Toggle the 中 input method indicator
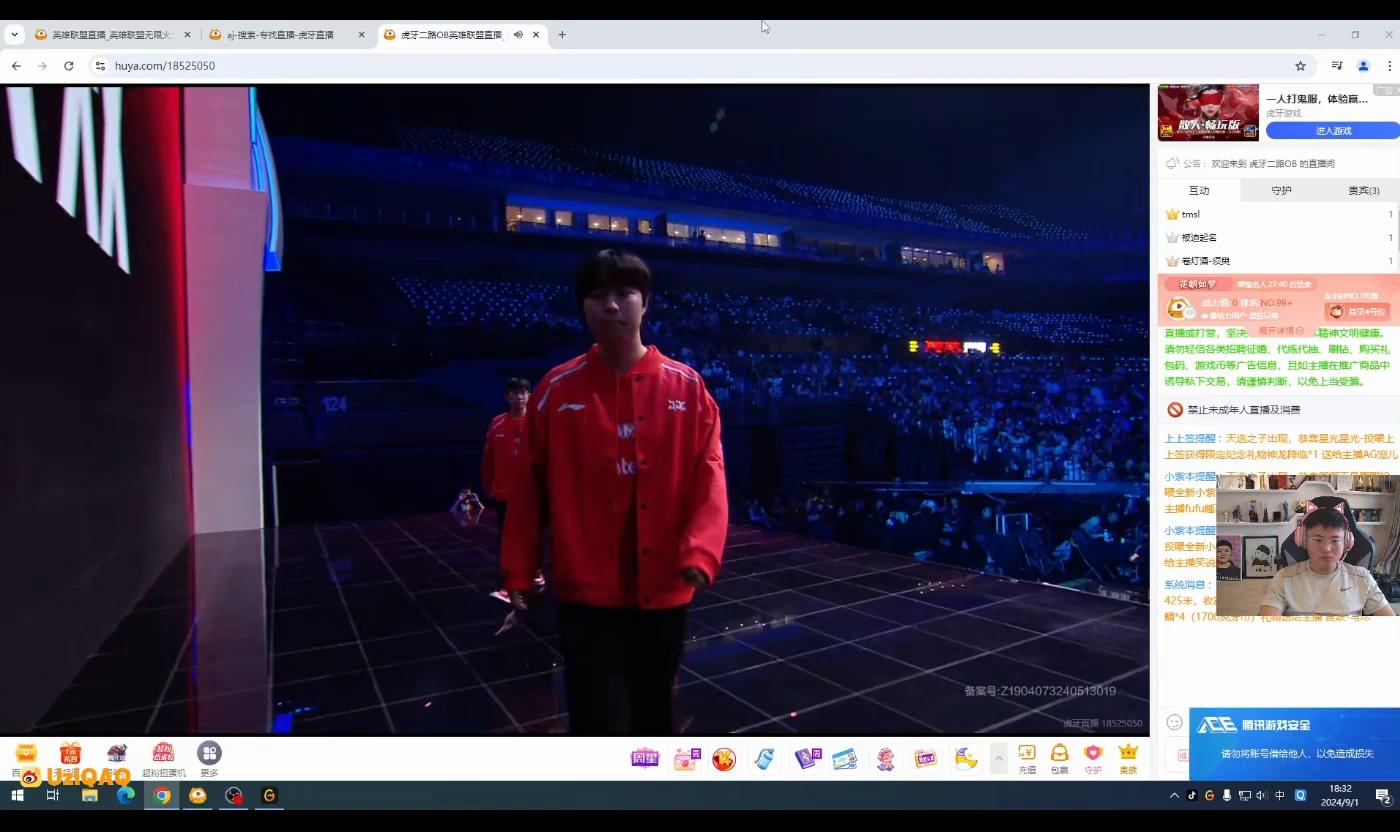The height and width of the screenshot is (832, 1400). point(1279,796)
